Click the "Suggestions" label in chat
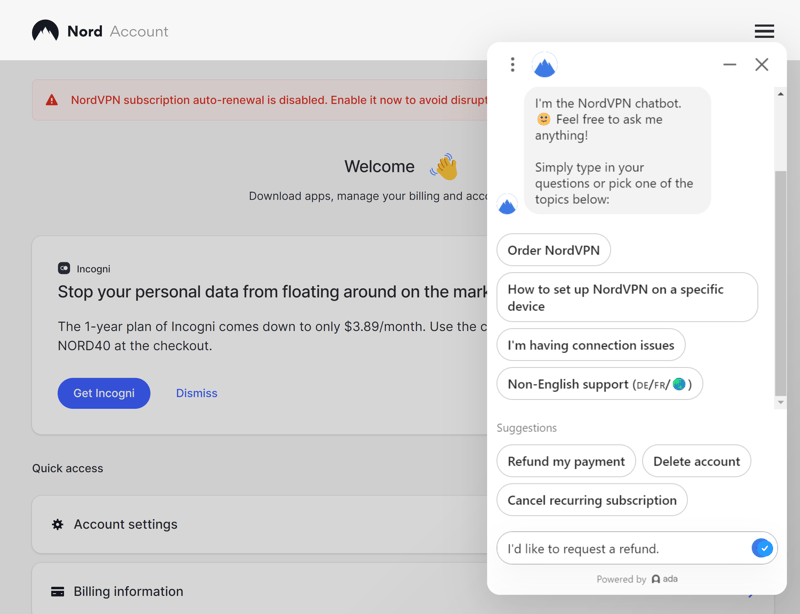800x614 pixels. point(527,428)
